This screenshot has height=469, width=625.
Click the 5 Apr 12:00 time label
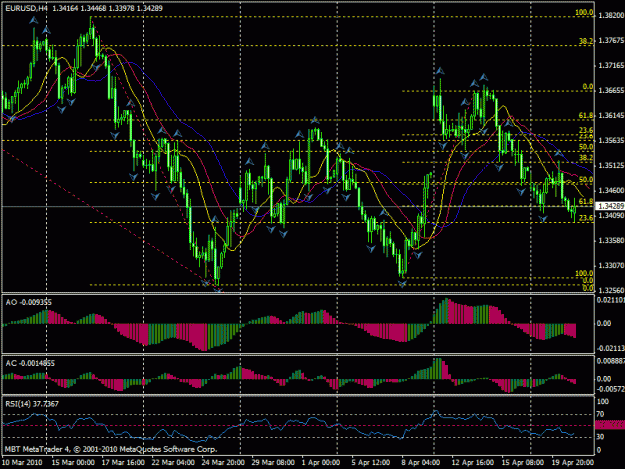(371, 463)
